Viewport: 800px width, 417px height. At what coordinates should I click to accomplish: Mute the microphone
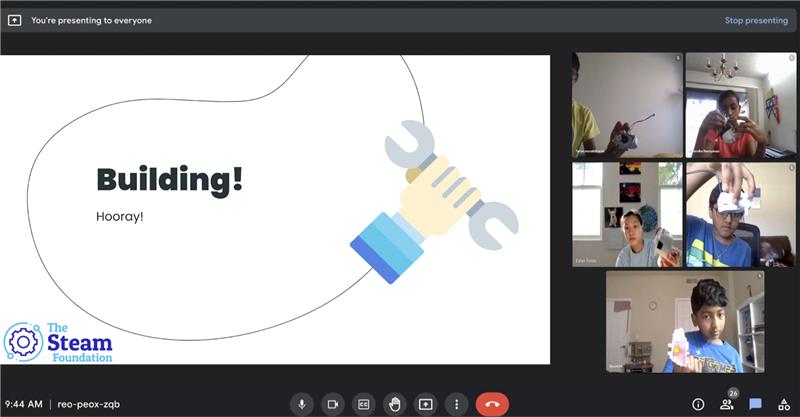coord(302,404)
